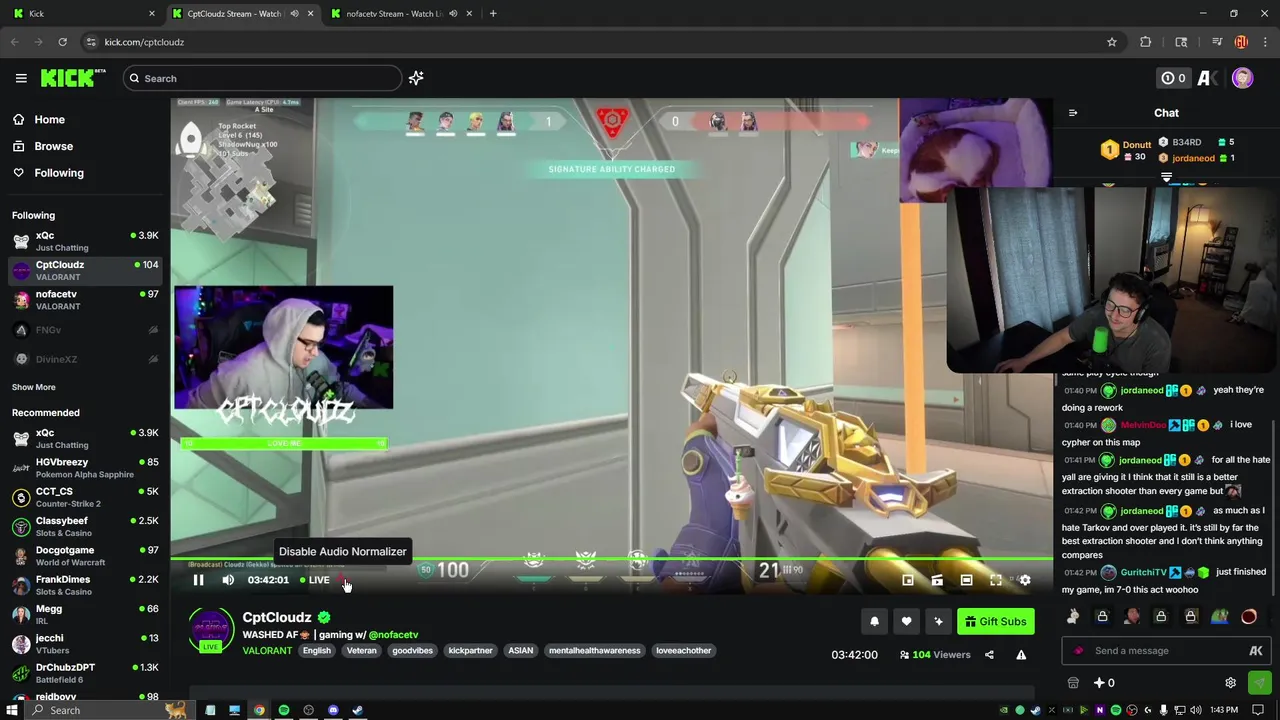Open recommended channel CCT_CS

point(85,497)
